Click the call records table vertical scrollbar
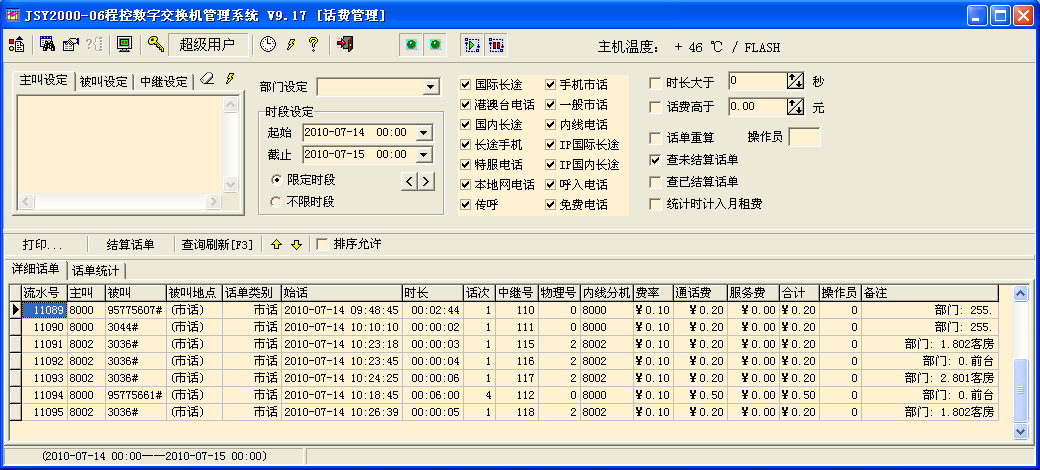Screen dimensions: 1040x470 [x=1020, y=360]
